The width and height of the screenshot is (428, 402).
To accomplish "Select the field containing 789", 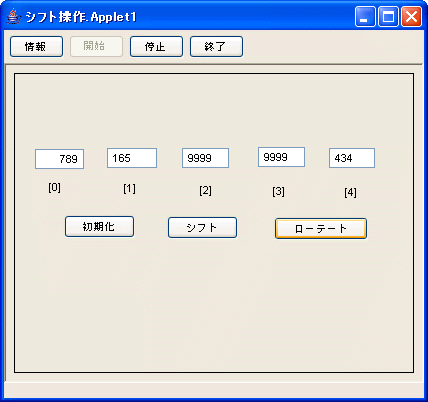I will point(59,159).
